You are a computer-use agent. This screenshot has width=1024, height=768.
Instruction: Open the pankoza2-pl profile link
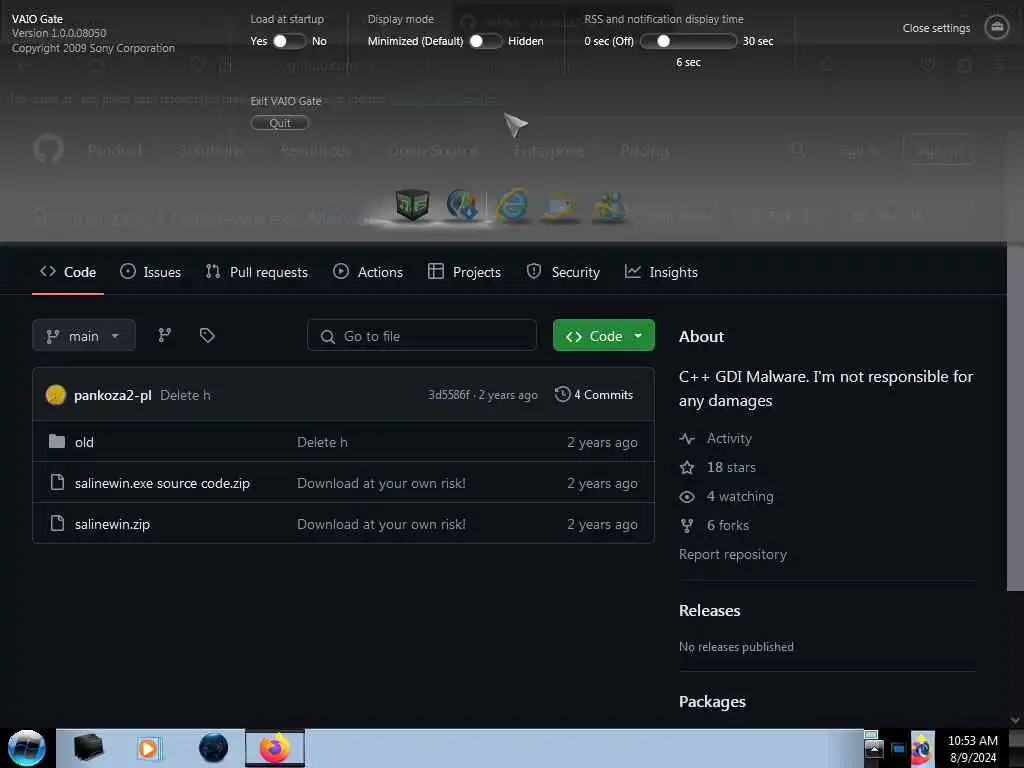112,395
